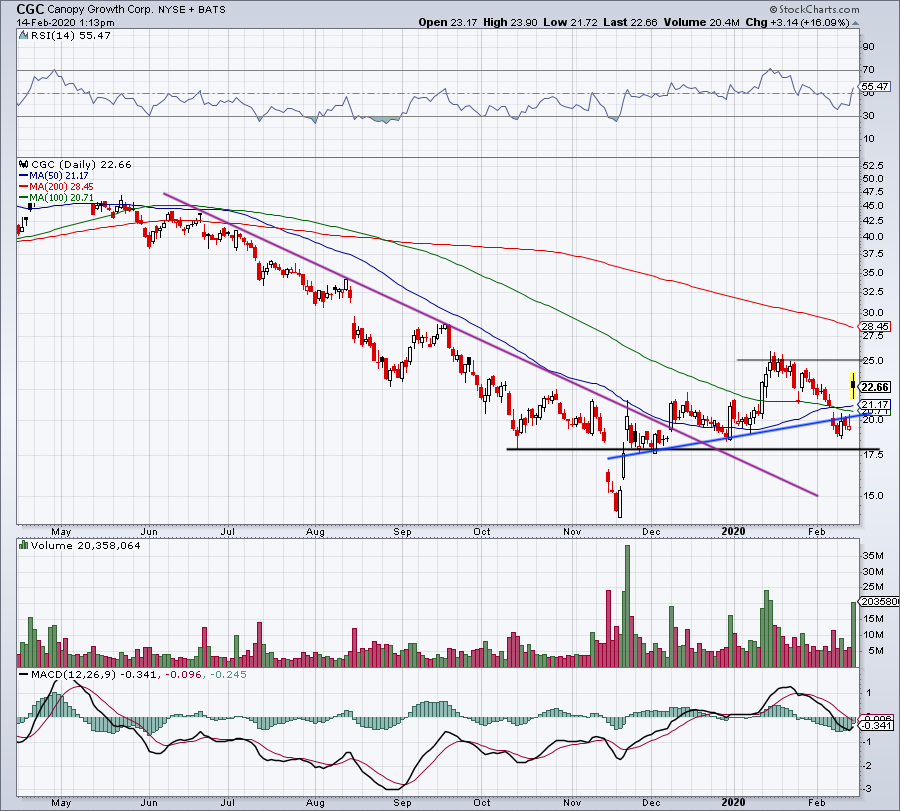Click the Sep label under the price chart
This screenshot has width=900, height=811.
(402, 531)
